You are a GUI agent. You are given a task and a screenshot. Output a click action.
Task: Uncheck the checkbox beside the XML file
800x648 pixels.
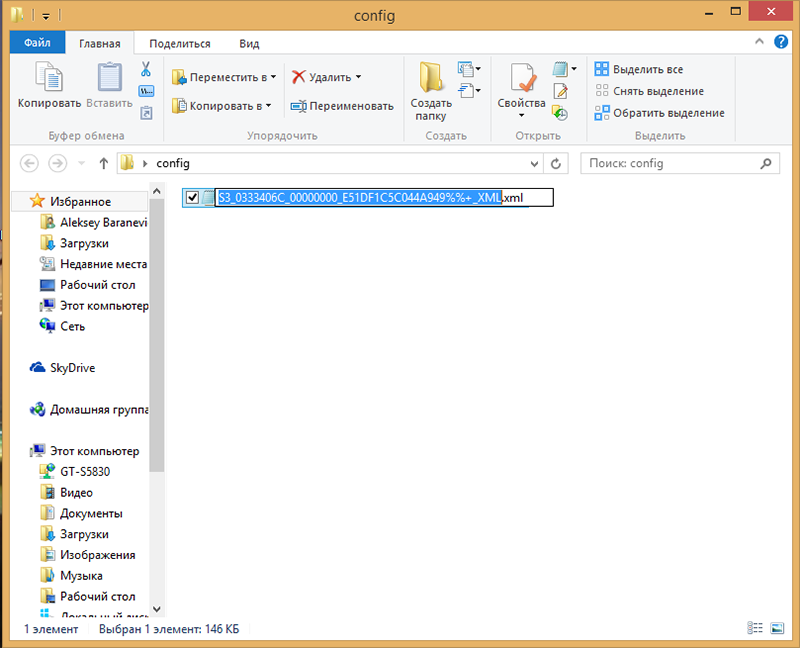[x=192, y=198]
